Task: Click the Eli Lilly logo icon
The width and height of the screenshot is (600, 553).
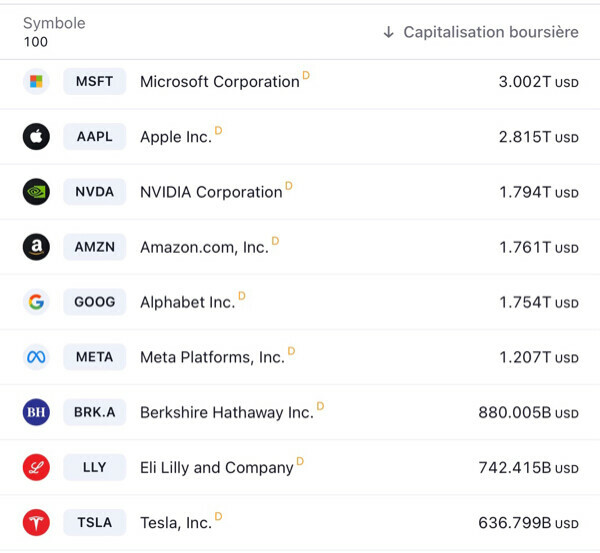Action: [x=36, y=467]
